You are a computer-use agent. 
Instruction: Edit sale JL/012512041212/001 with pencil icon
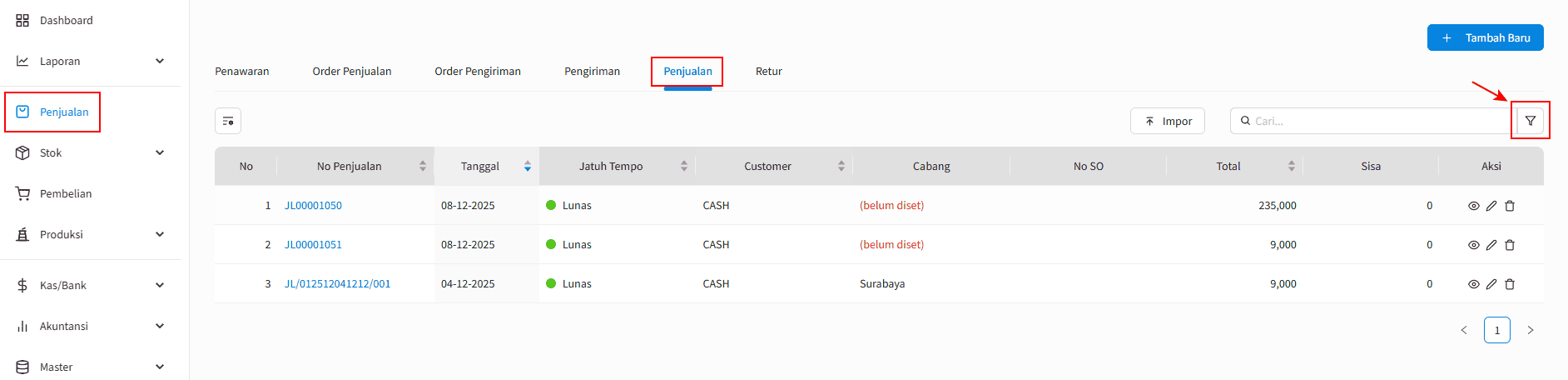pos(1491,284)
